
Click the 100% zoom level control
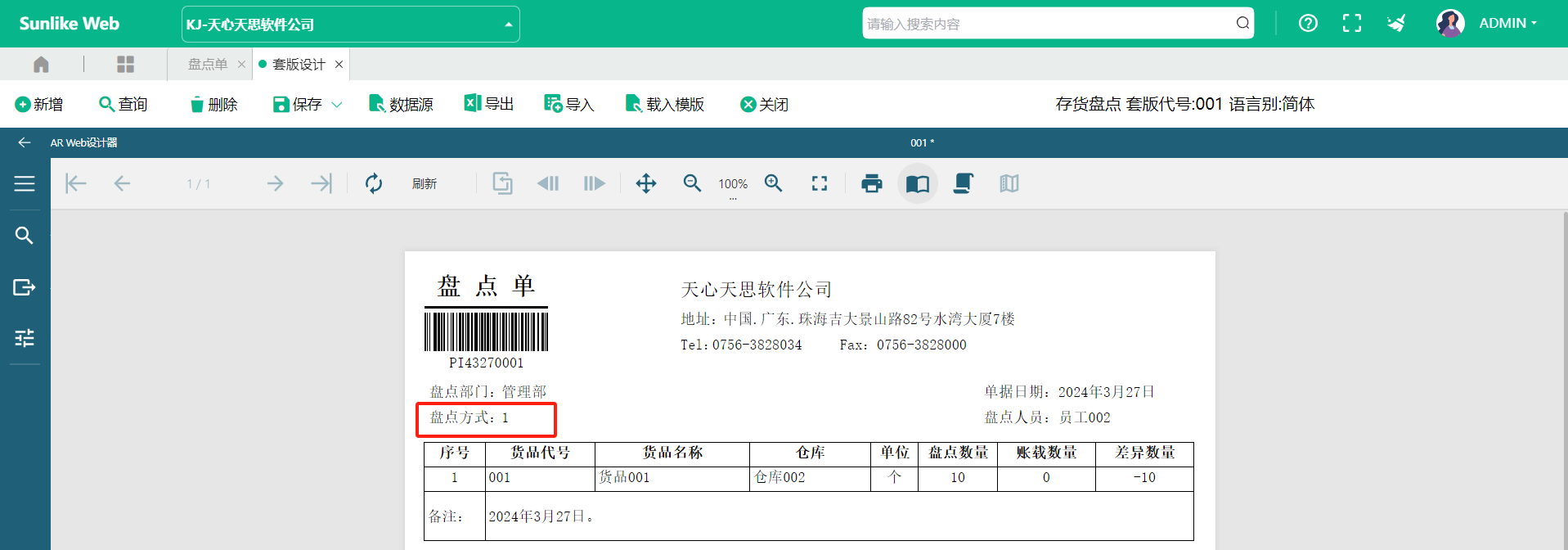click(x=733, y=184)
